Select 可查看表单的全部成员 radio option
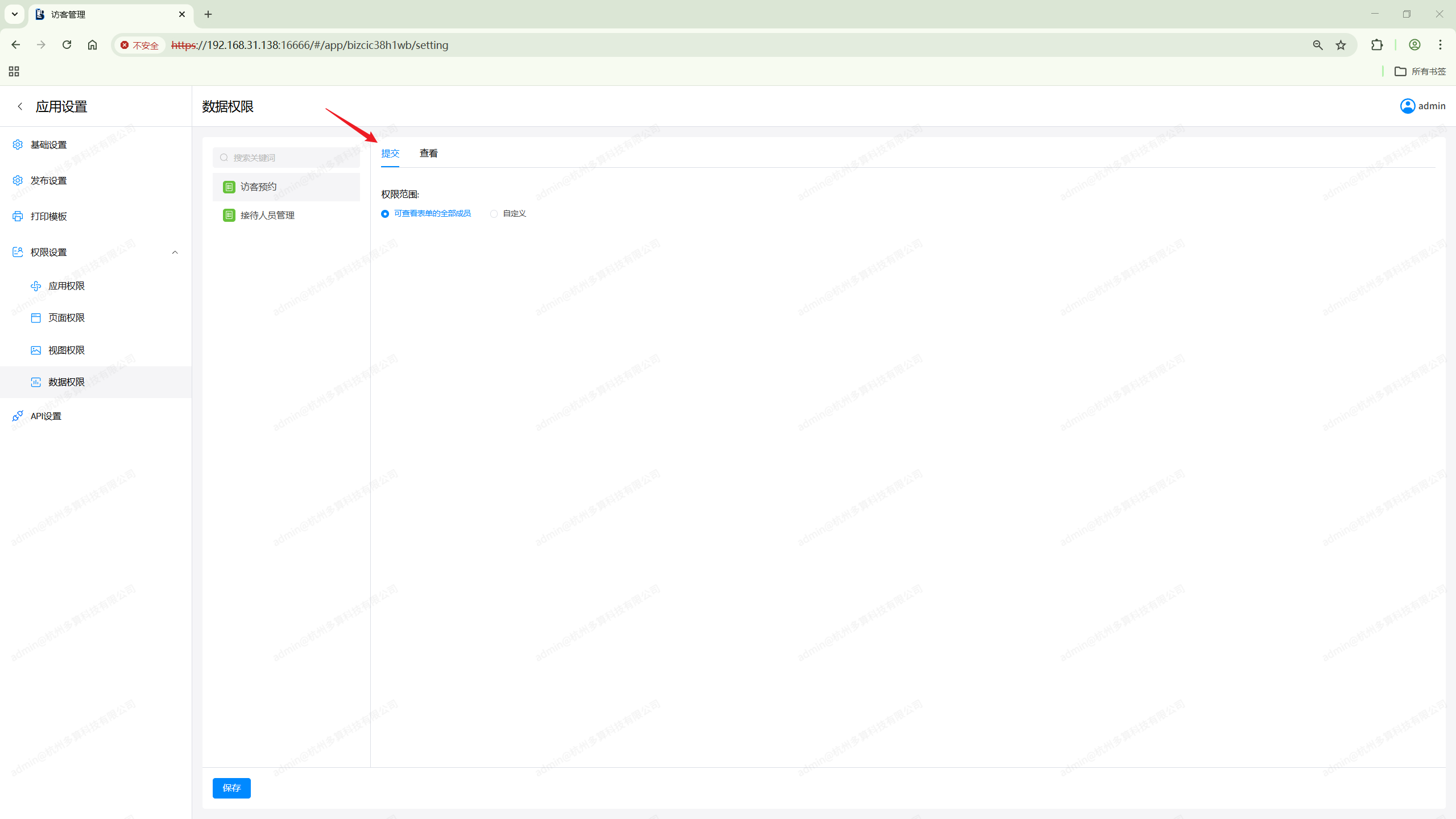 [x=385, y=214]
